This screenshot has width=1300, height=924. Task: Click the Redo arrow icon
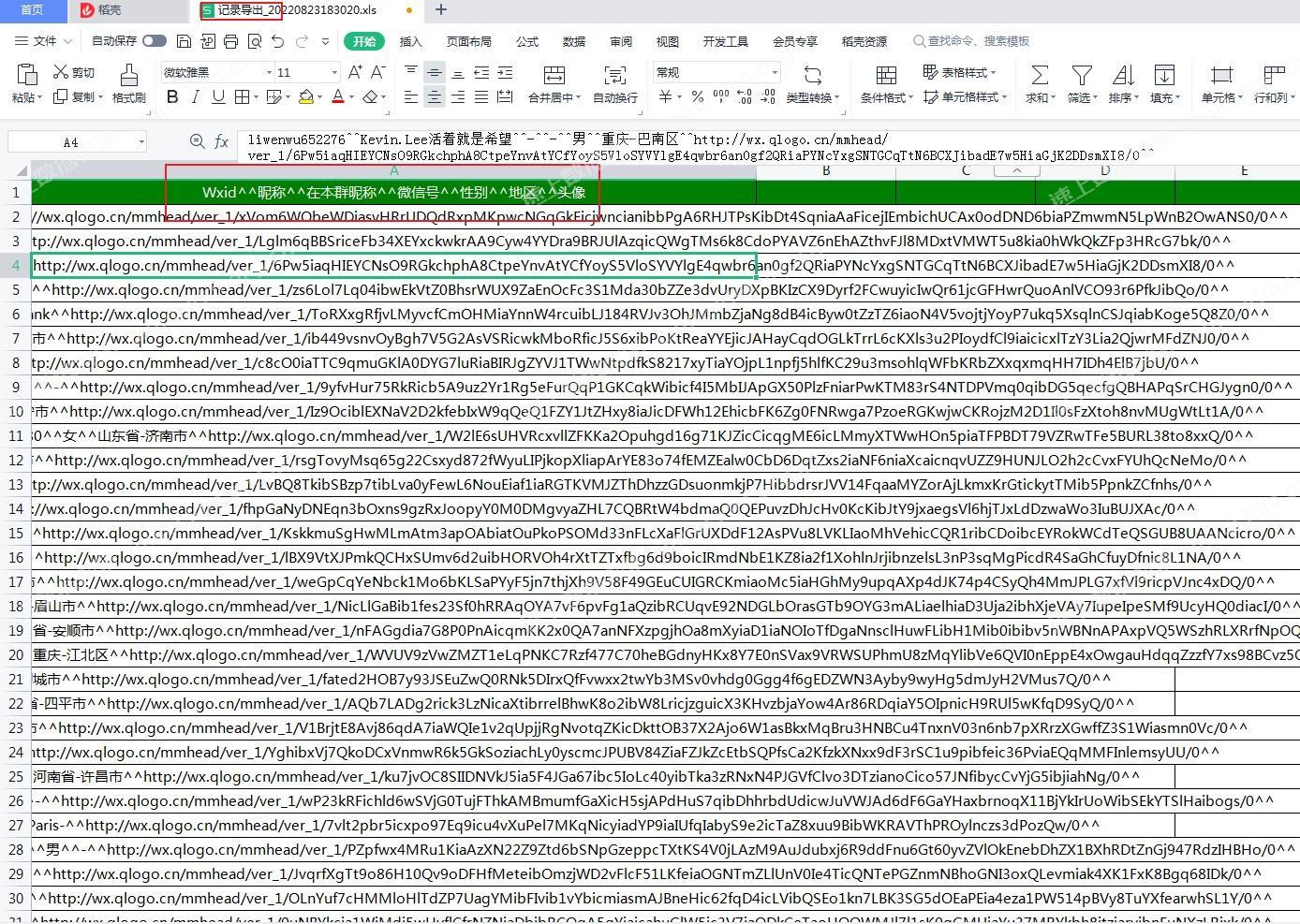pyautogui.click(x=302, y=41)
